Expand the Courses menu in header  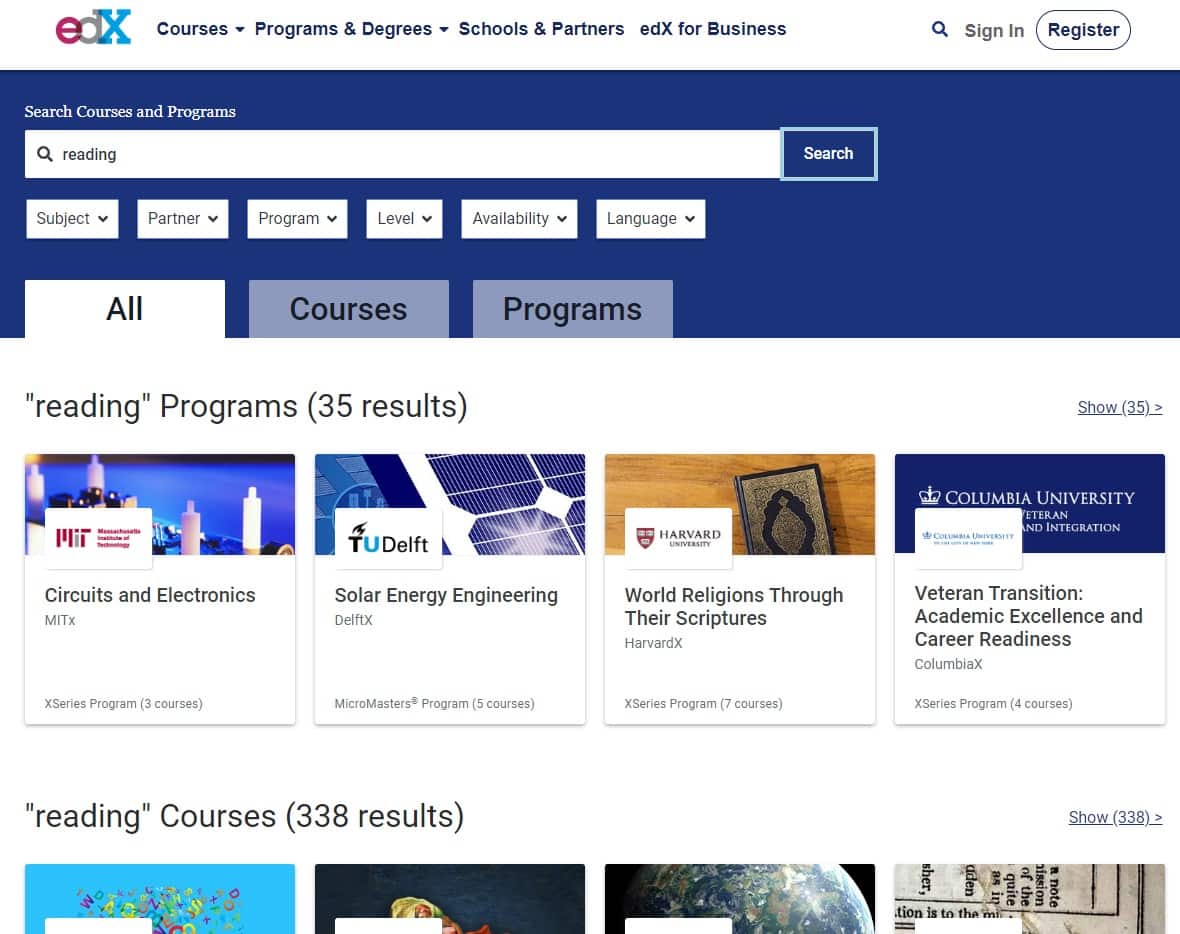point(200,29)
